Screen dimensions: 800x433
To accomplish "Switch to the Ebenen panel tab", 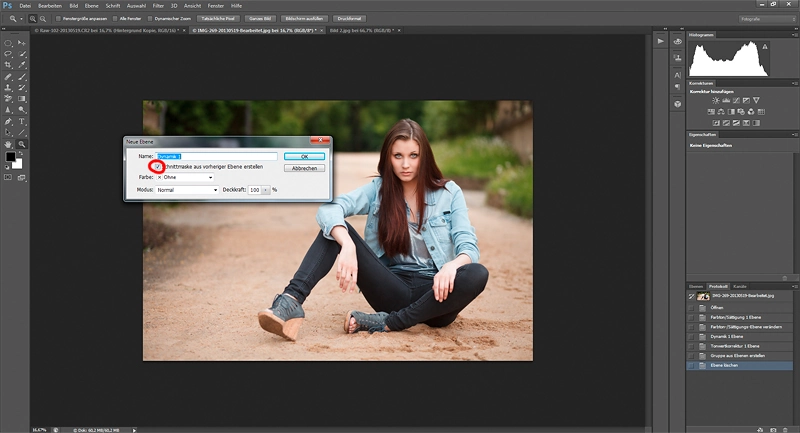I will coord(696,287).
